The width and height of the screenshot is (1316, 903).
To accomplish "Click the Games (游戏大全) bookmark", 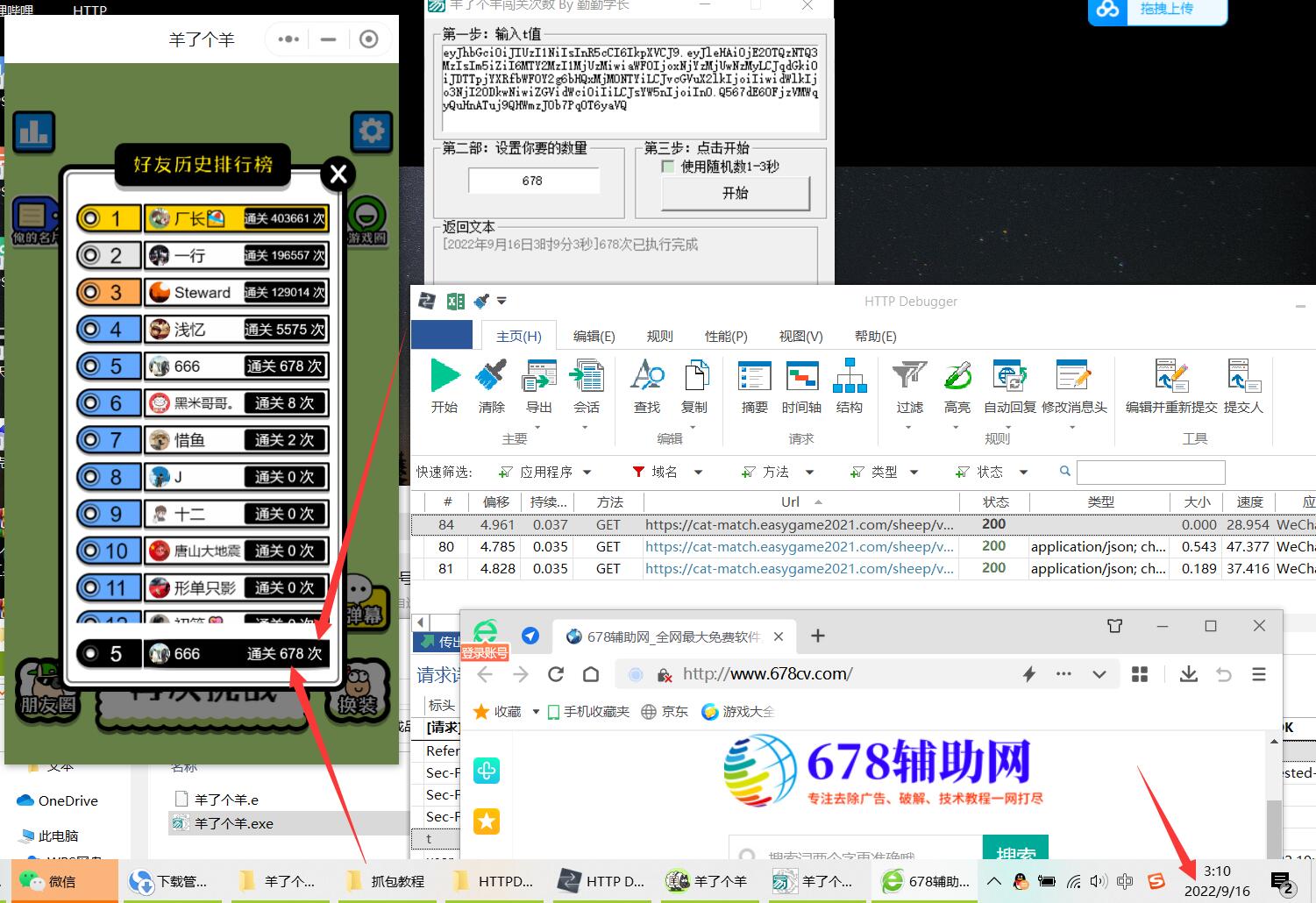I will (738, 712).
